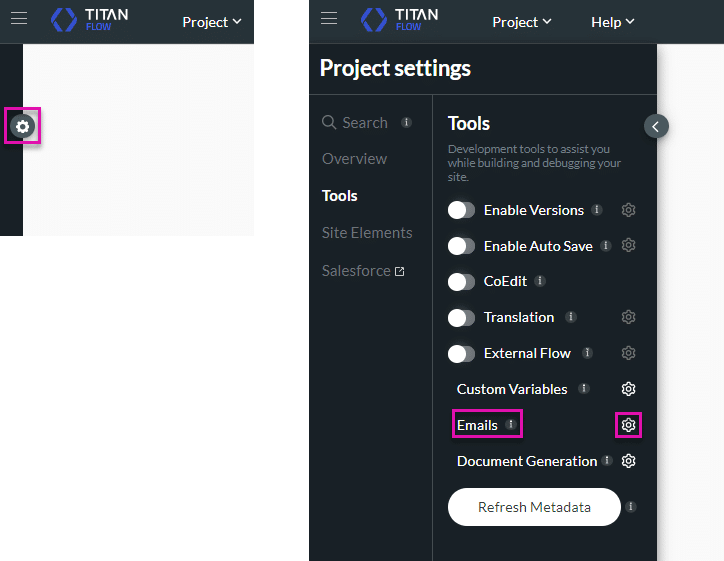Collapse the Project settings panel
Viewport: 724px width, 561px height.
coord(656,126)
